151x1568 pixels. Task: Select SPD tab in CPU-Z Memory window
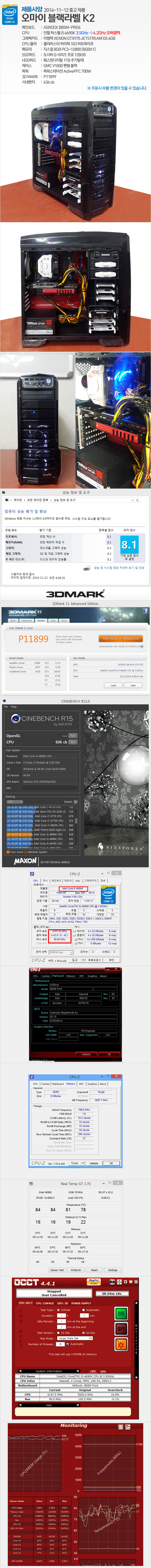(x=81, y=1084)
